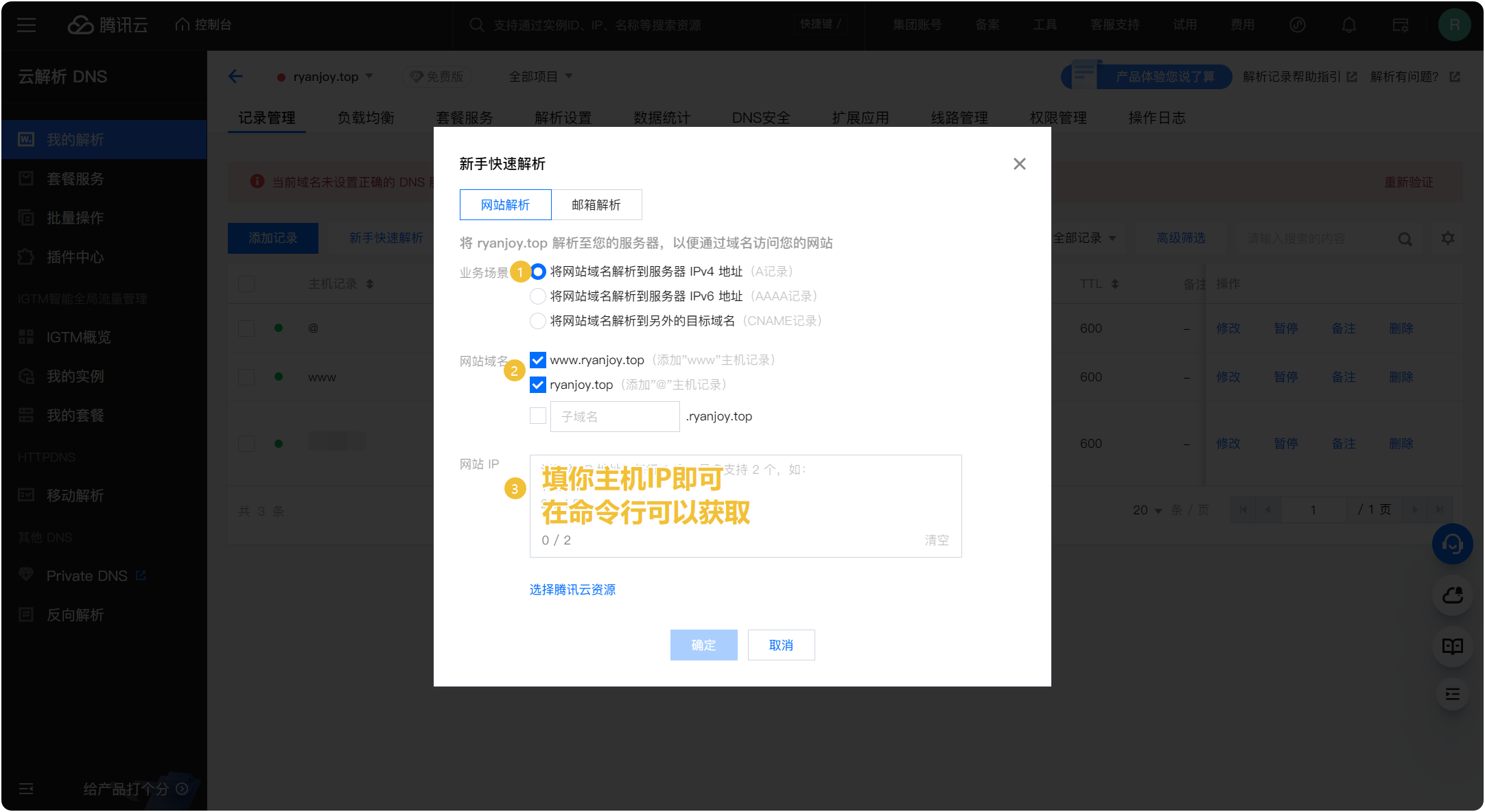
Task: Open the notification bell in the top bar
Action: [1348, 25]
